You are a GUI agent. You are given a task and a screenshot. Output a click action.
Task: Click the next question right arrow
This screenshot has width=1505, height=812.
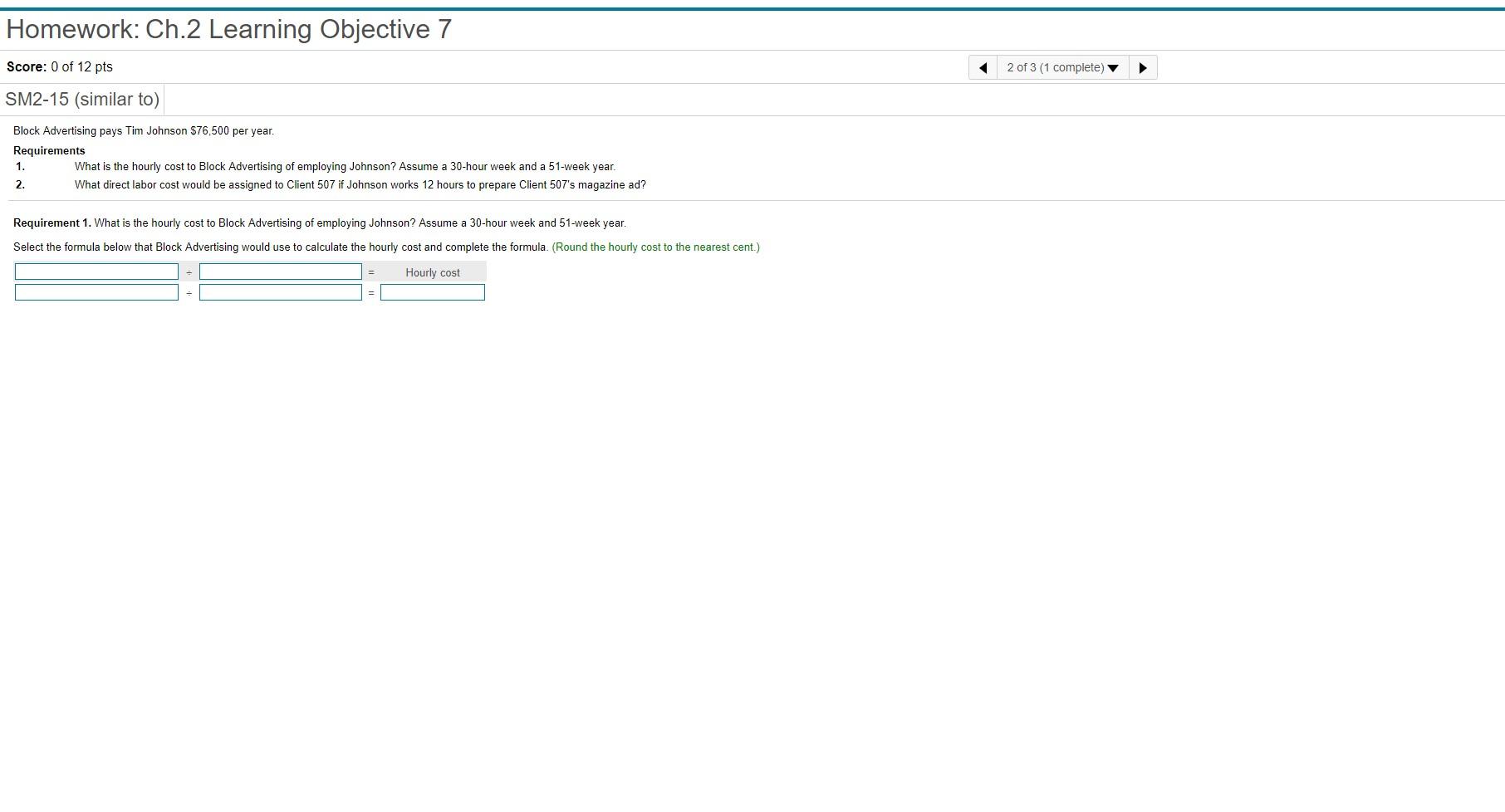pos(1143,67)
